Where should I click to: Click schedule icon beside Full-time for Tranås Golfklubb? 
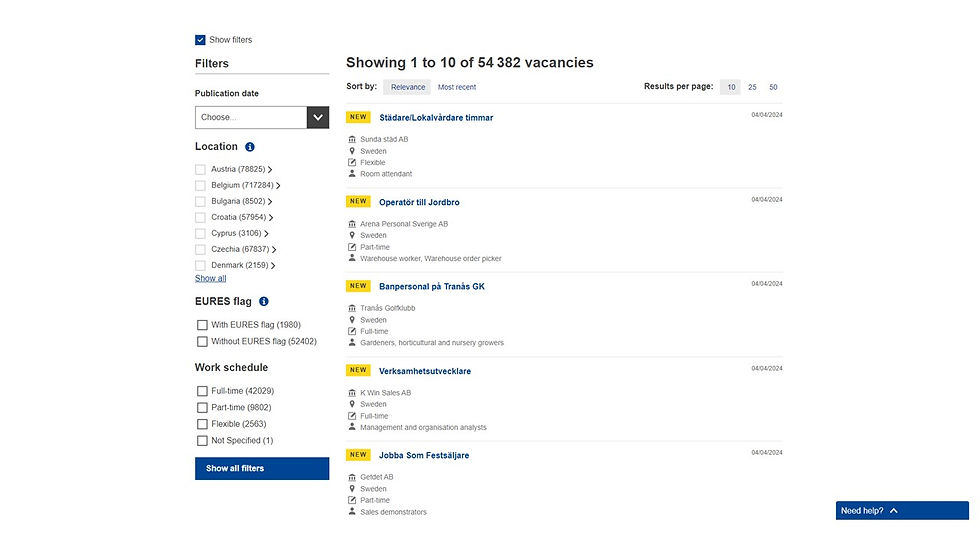pyautogui.click(x=352, y=332)
